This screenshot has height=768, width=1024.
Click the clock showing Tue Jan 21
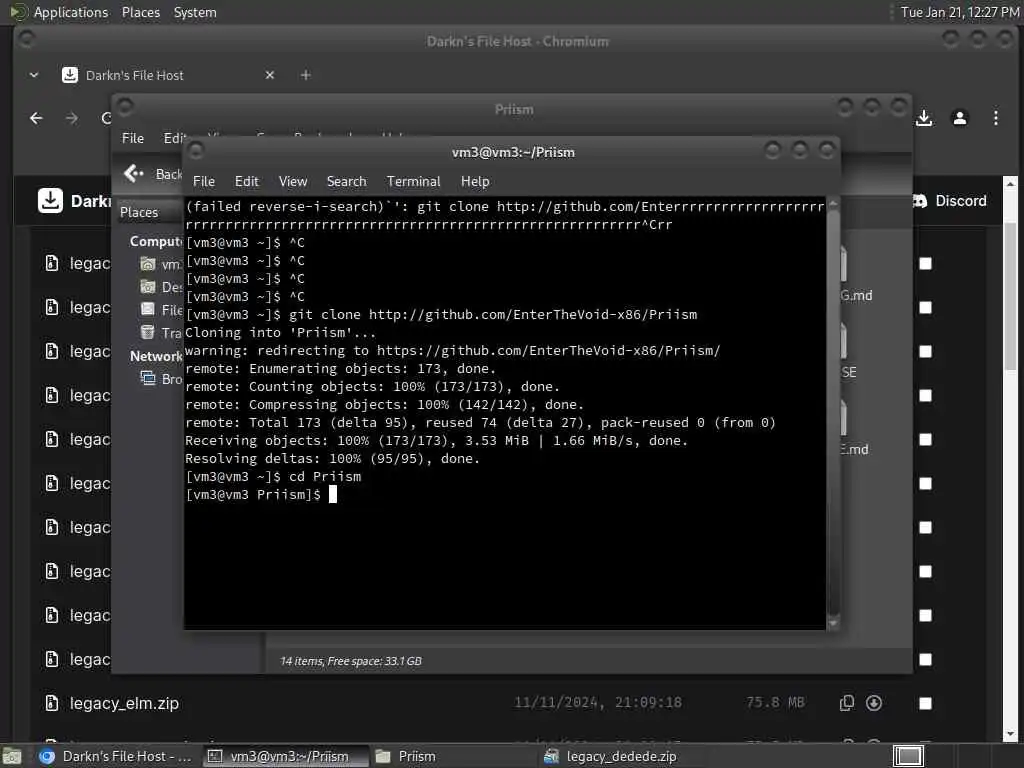(x=960, y=12)
